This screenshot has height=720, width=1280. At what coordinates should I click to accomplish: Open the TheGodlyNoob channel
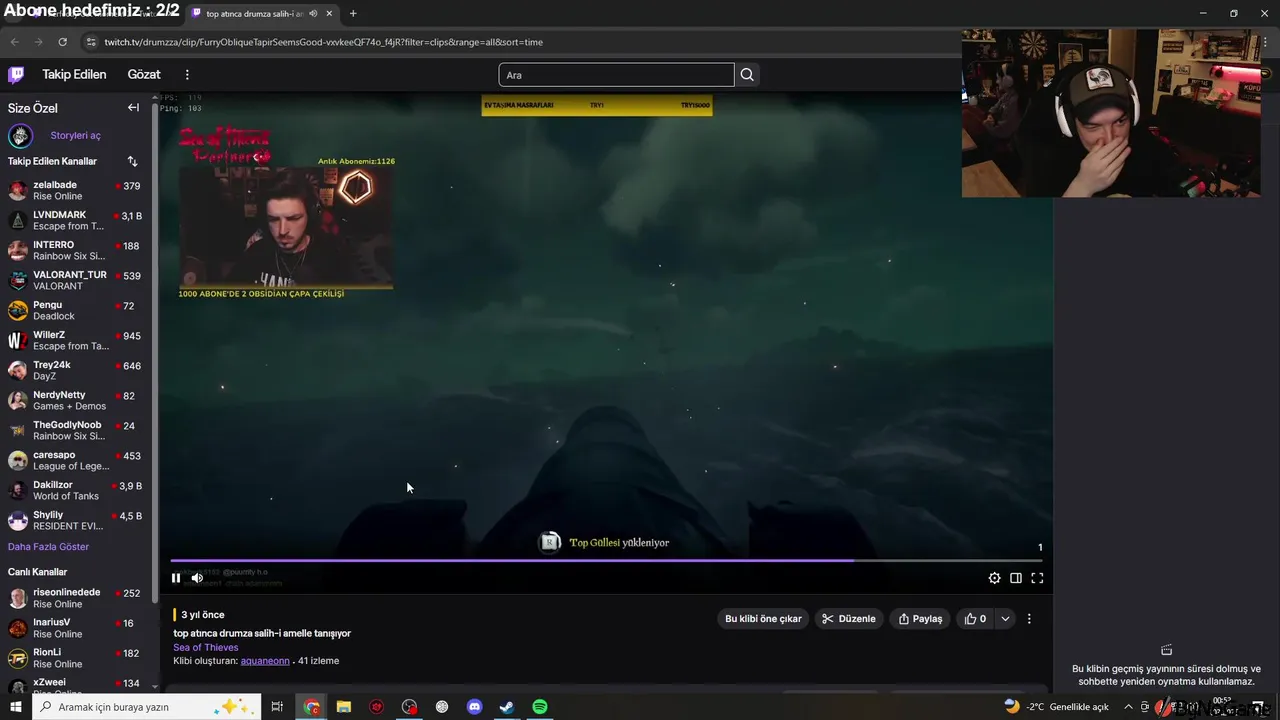[78, 430]
